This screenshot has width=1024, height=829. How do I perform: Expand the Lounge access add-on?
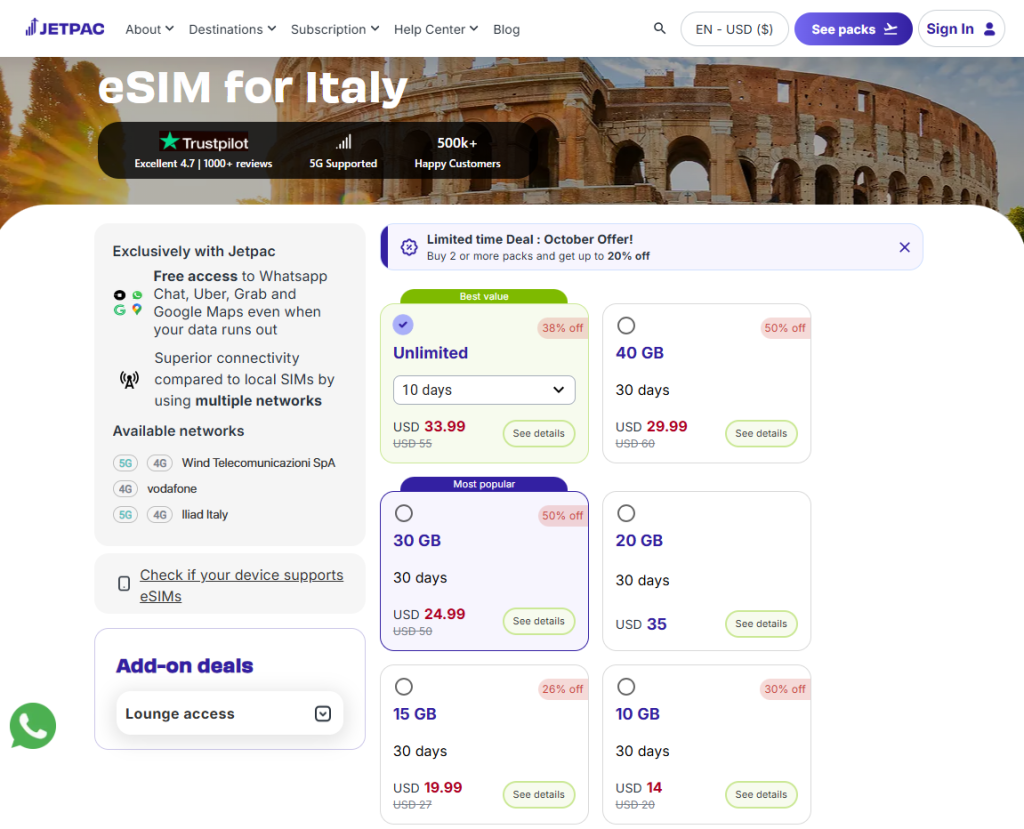point(322,714)
